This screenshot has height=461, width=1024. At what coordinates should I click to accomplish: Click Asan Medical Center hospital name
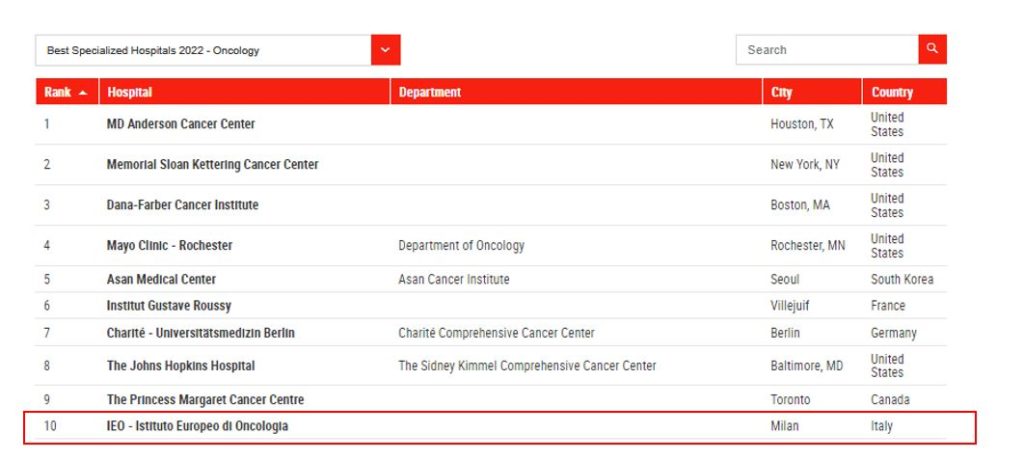(x=161, y=279)
